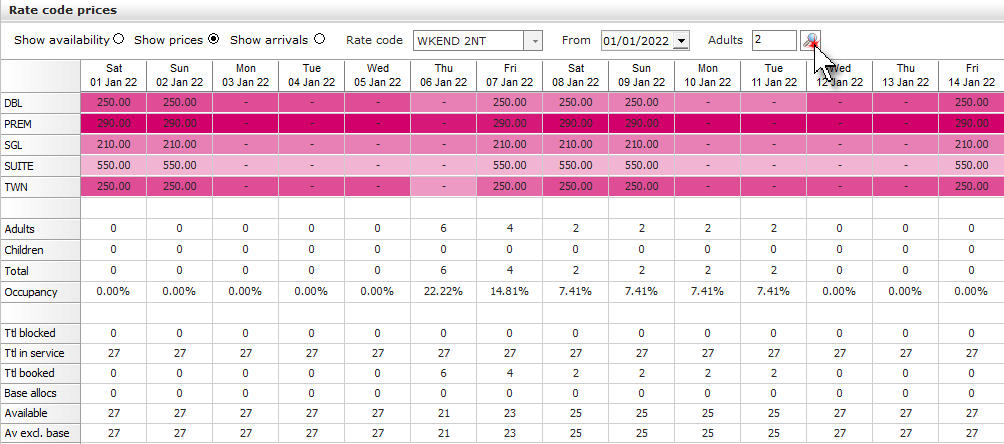Image resolution: width=1004 pixels, height=444 pixels.
Task: Click PREM price 290.00 on 14 Jan
Action: click(x=971, y=124)
